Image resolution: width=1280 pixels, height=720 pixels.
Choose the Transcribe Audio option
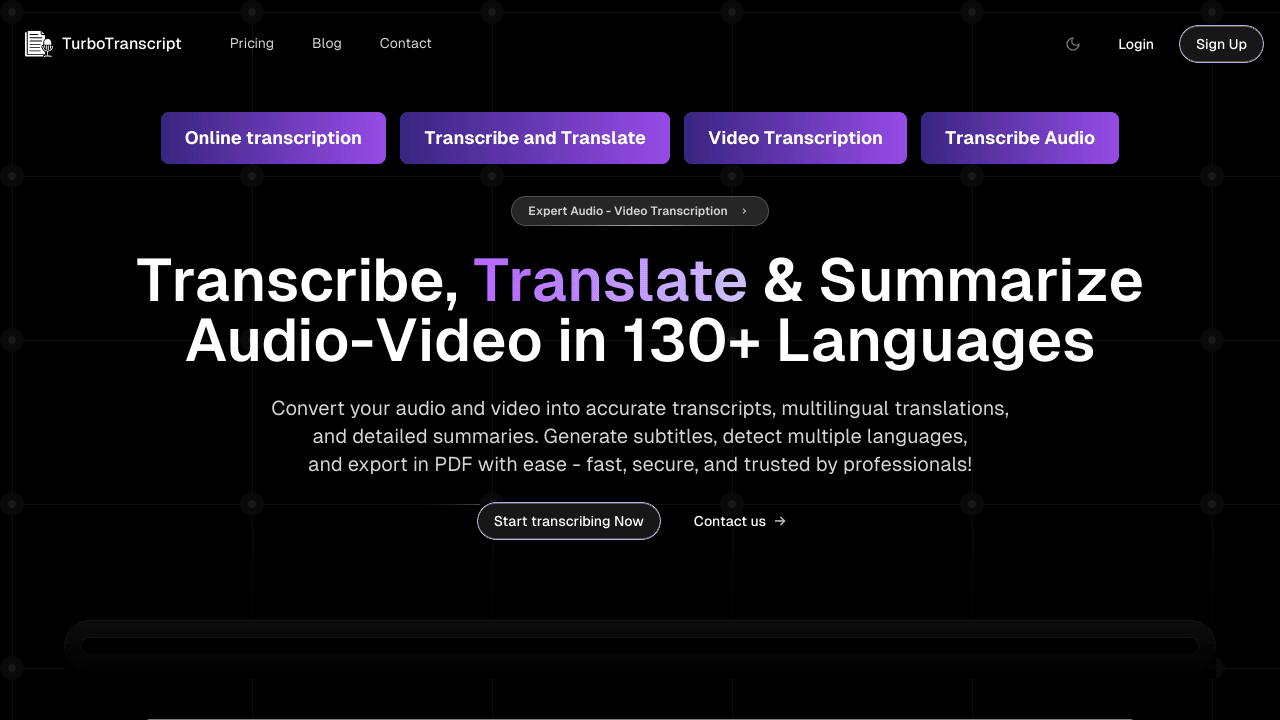click(1019, 137)
